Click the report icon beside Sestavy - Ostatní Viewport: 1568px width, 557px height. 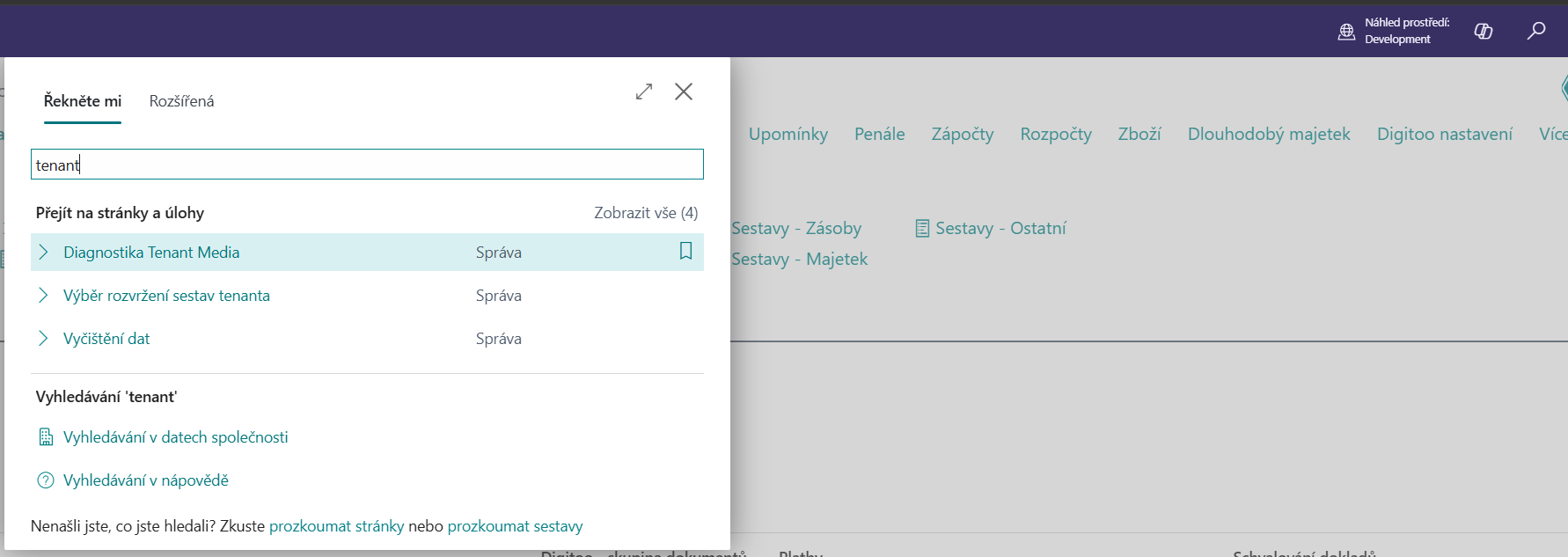tap(922, 229)
